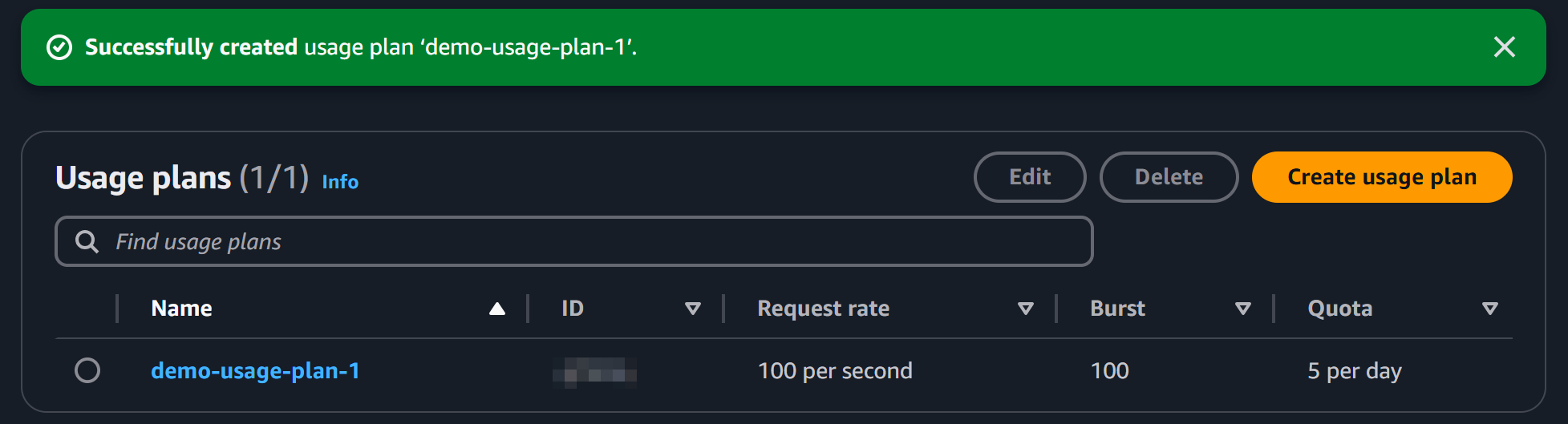The width and height of the screenshot is (1568, 424).
Task: Select the demo-usage-plan-1 radio button
Action: click(x=87, y=370)
